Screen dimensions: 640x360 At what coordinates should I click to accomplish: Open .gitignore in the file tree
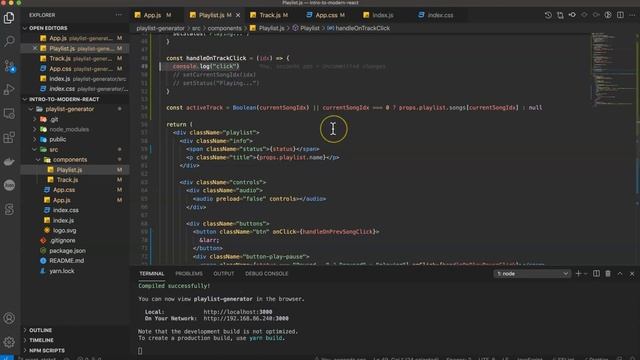62,240
